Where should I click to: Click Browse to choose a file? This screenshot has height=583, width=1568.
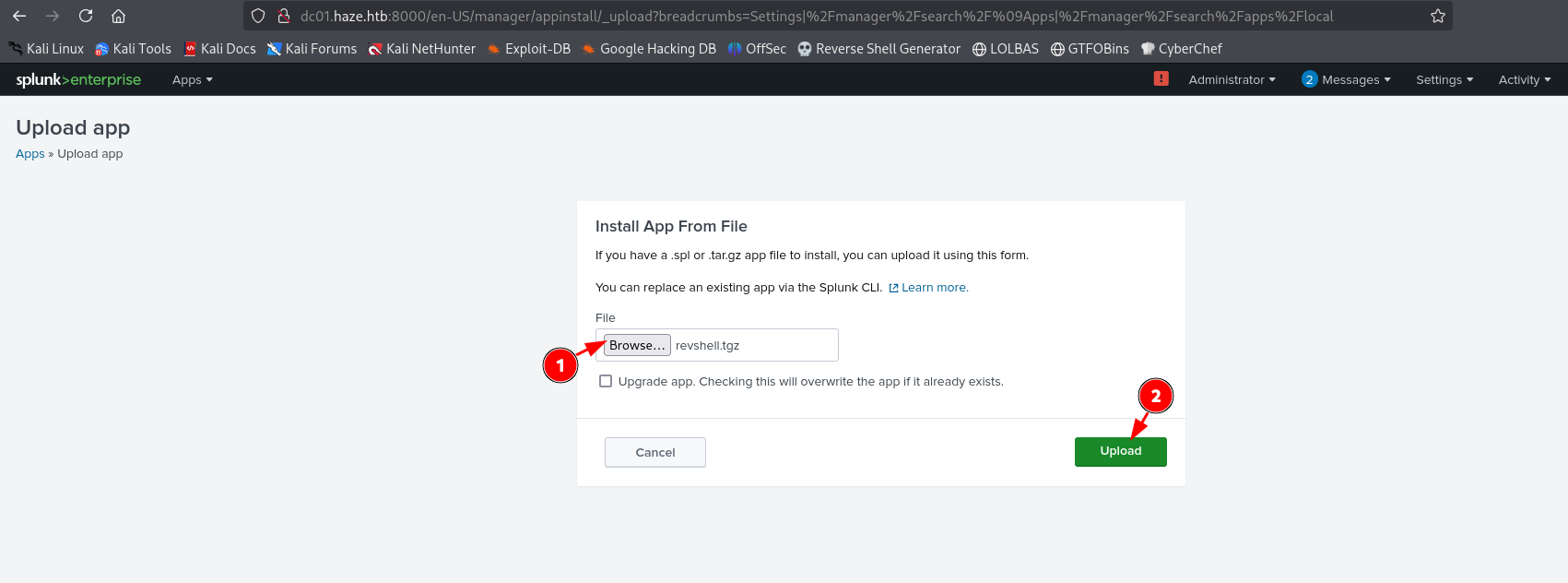coord(637,345)
